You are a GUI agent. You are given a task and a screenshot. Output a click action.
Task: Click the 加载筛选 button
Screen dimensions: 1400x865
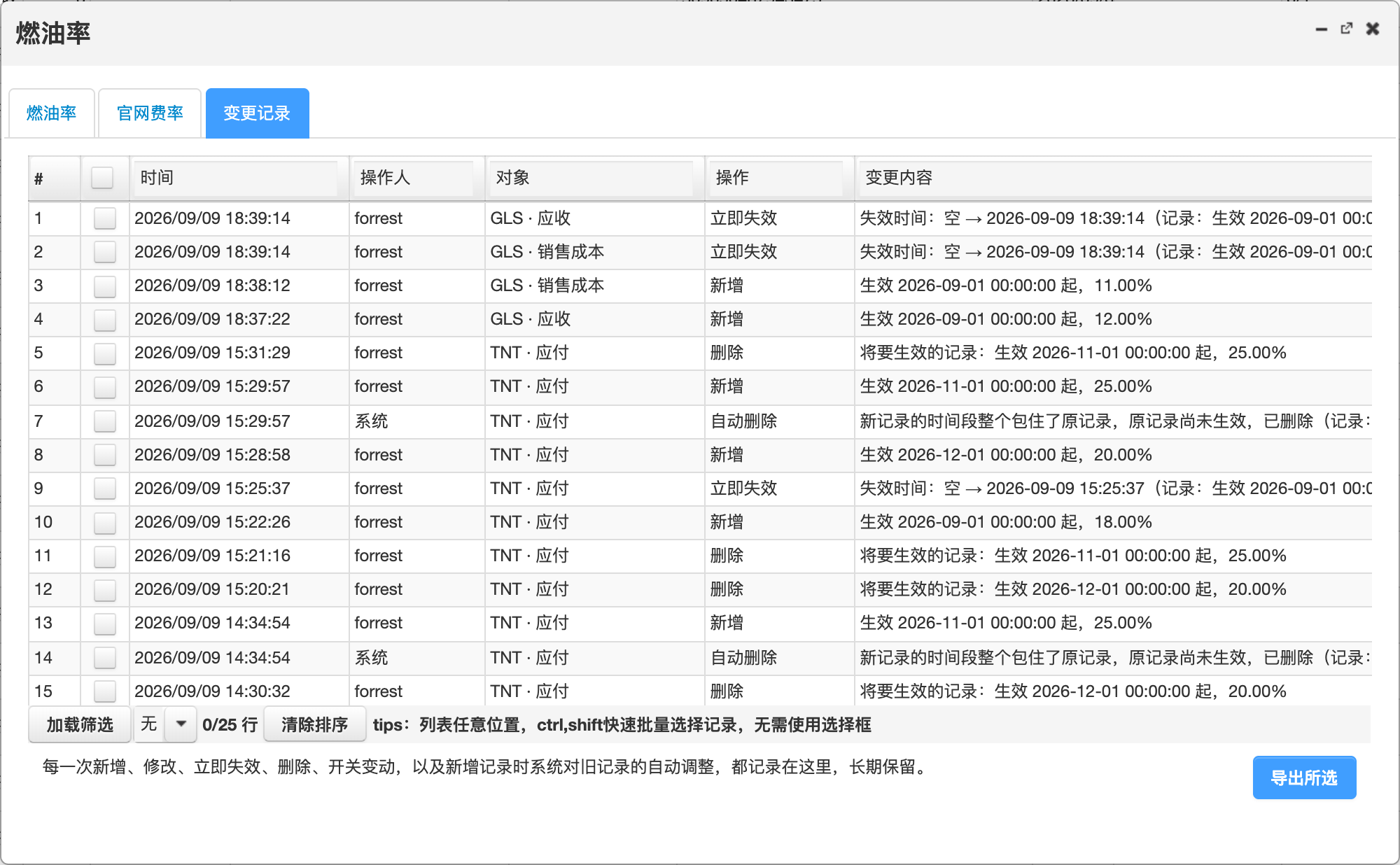point(80,724)
